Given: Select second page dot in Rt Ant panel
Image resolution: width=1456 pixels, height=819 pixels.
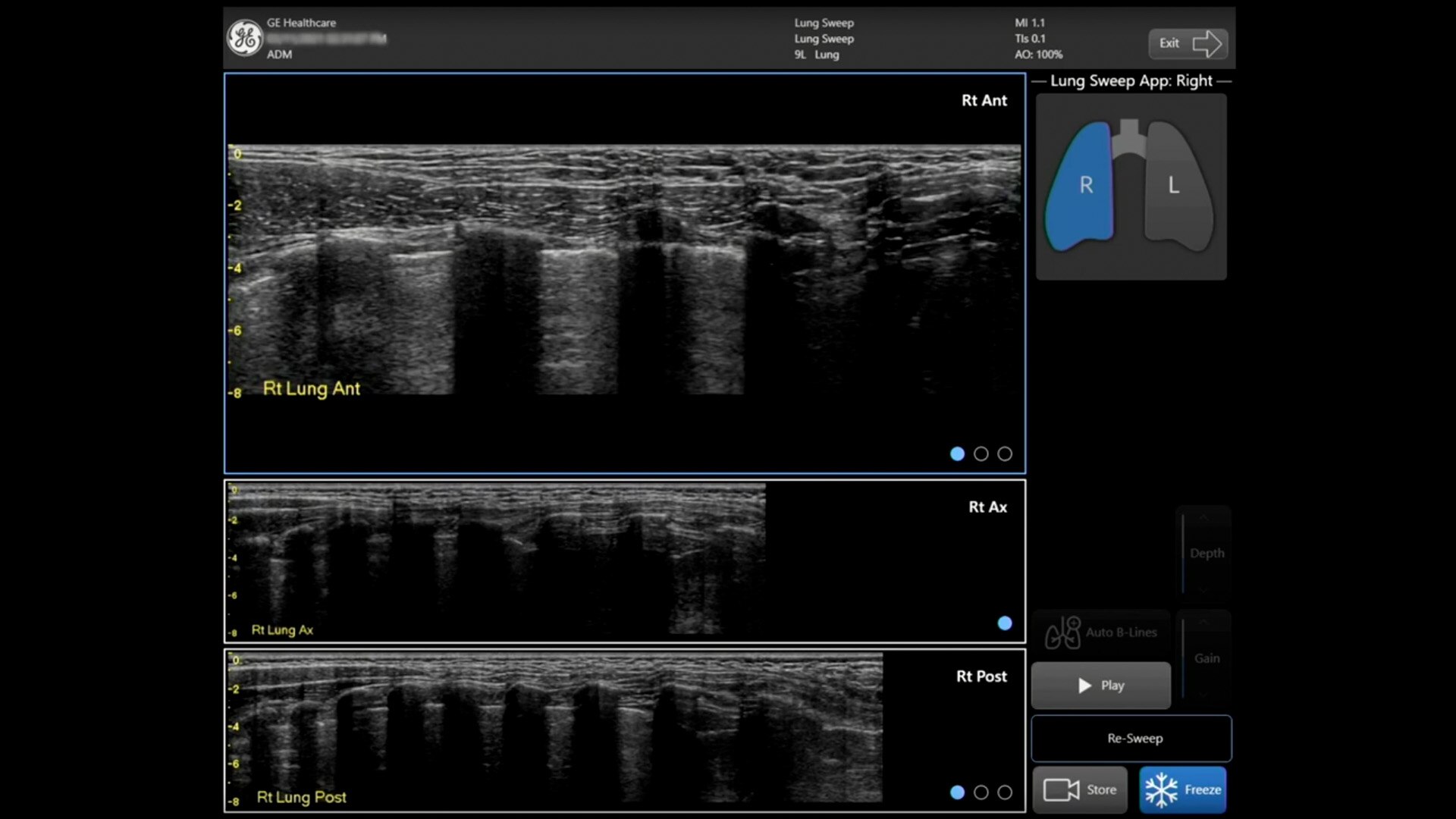Looking at the screenshot, I should point(981,453).
